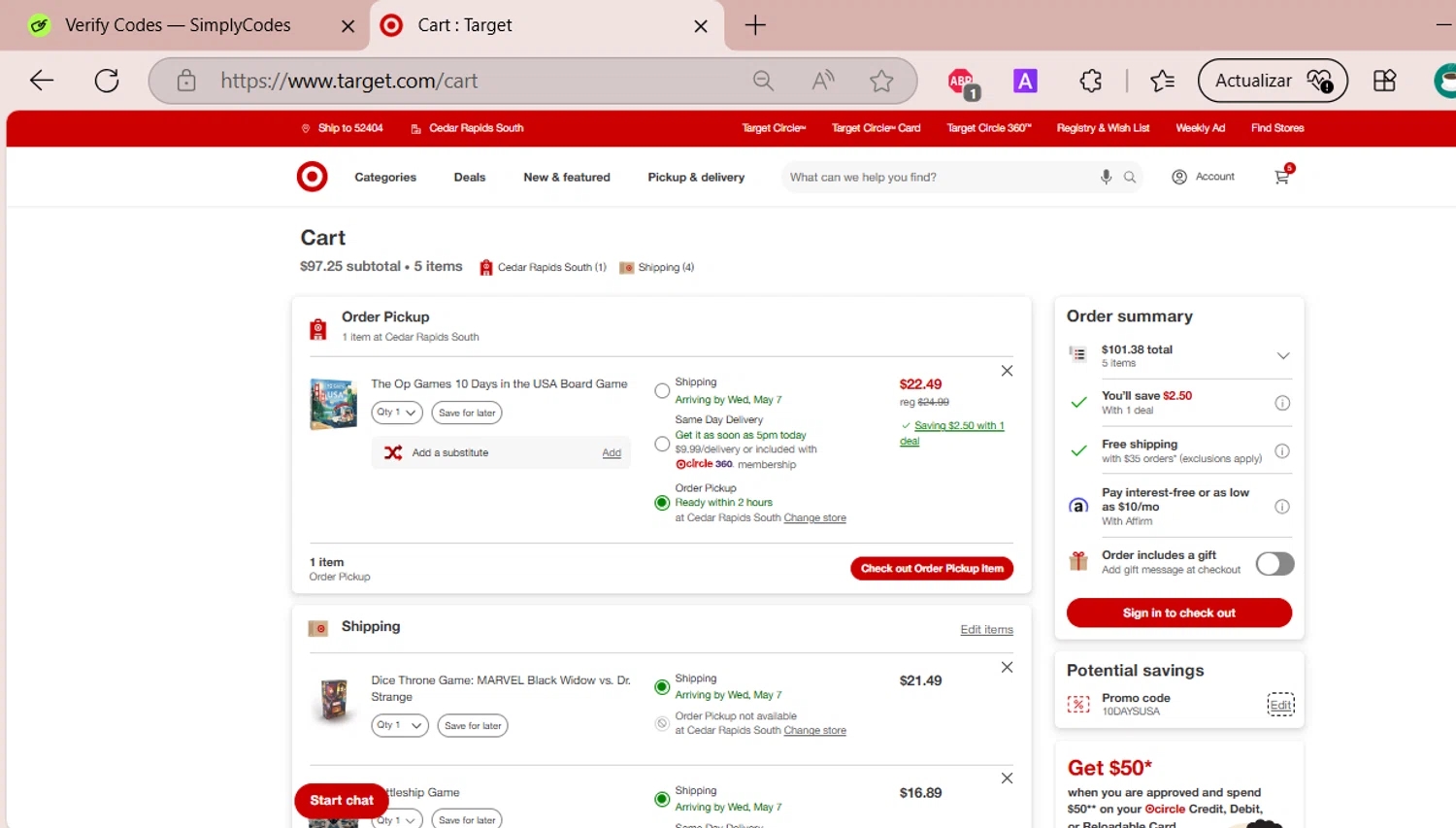Screen dimensions: 1456x828
Task: Expand the $101.38 total order summary
Action: [x=1282, y=356]
